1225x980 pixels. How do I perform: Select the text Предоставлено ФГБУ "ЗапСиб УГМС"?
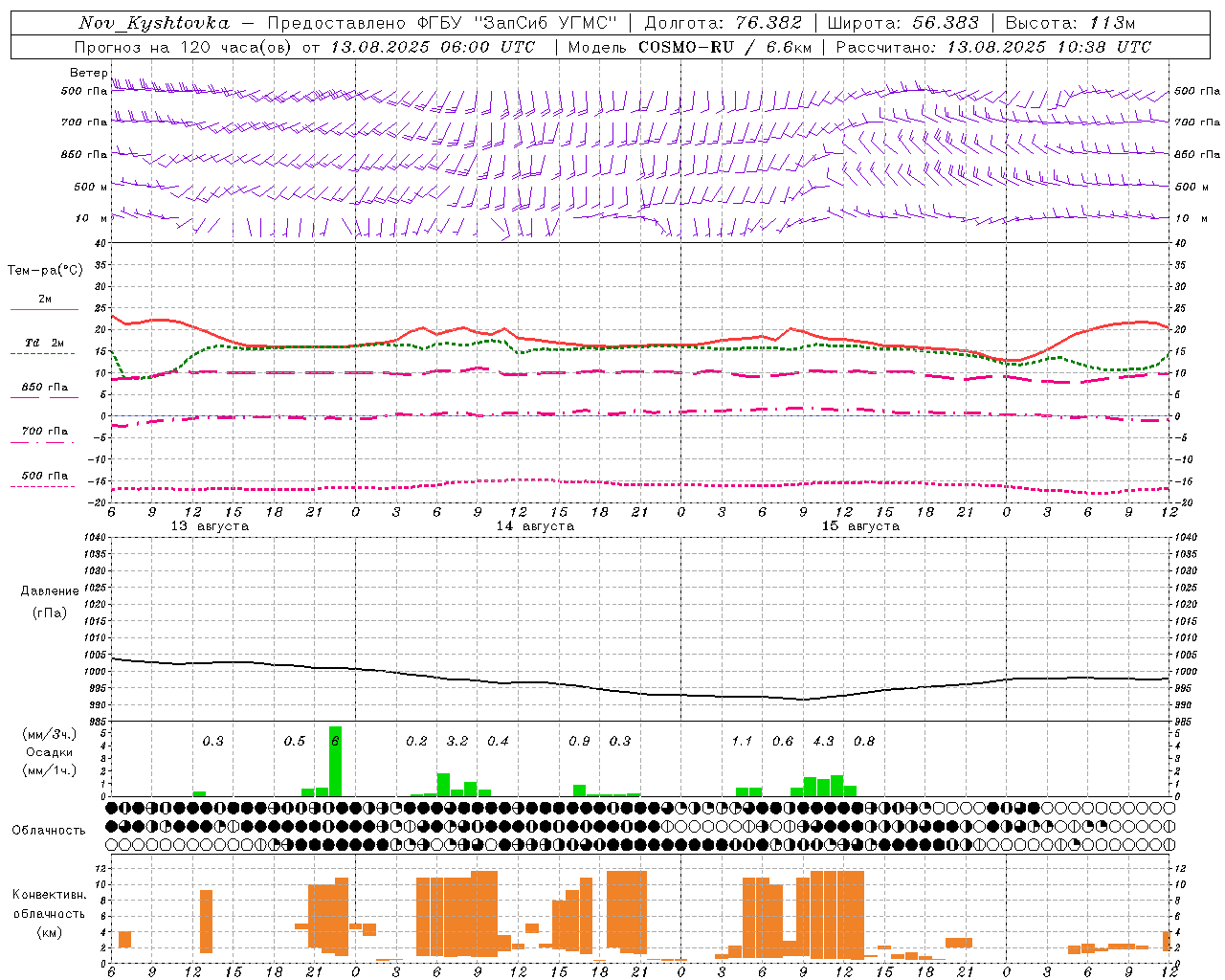[x=442, y=23]
